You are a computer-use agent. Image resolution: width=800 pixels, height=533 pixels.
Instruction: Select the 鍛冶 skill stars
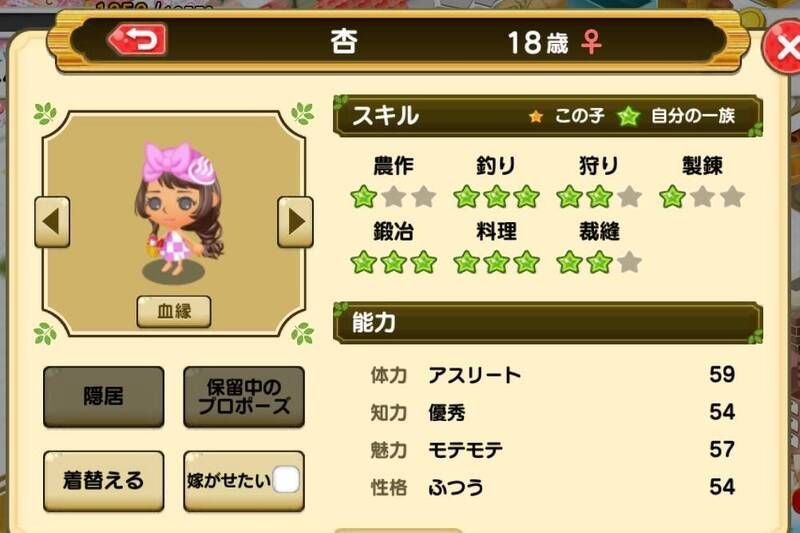point(394,263)
